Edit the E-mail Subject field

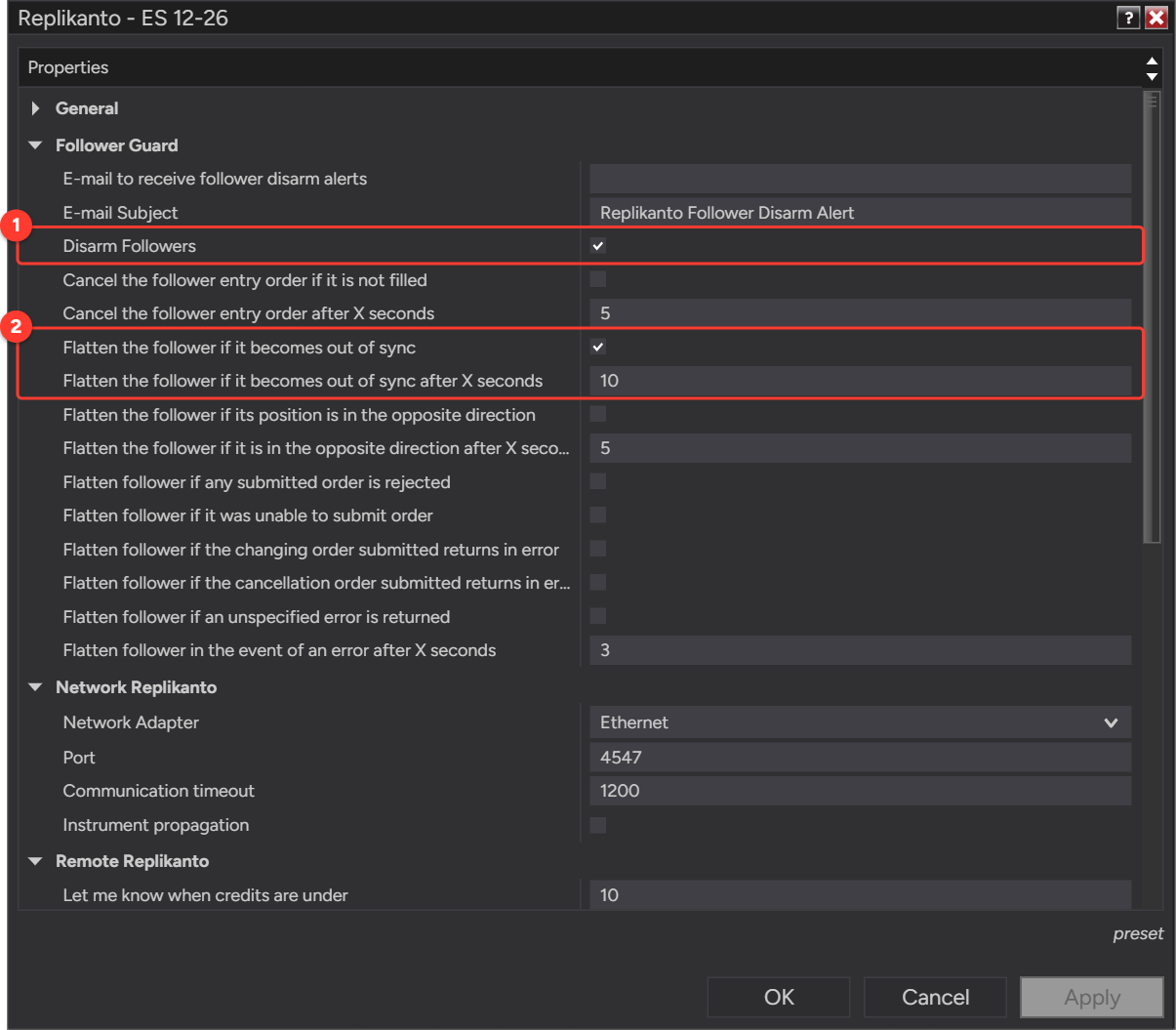pyautogui.click(x=860, y=213)
